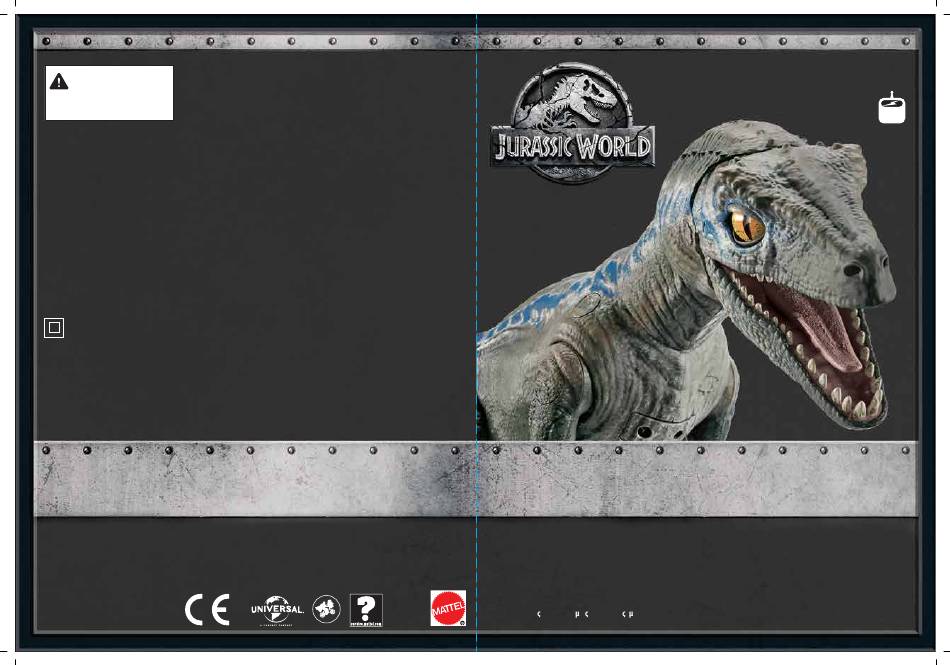Click the Universal globe logo
The width and height of the screenshot is (950, 665).
277,610
